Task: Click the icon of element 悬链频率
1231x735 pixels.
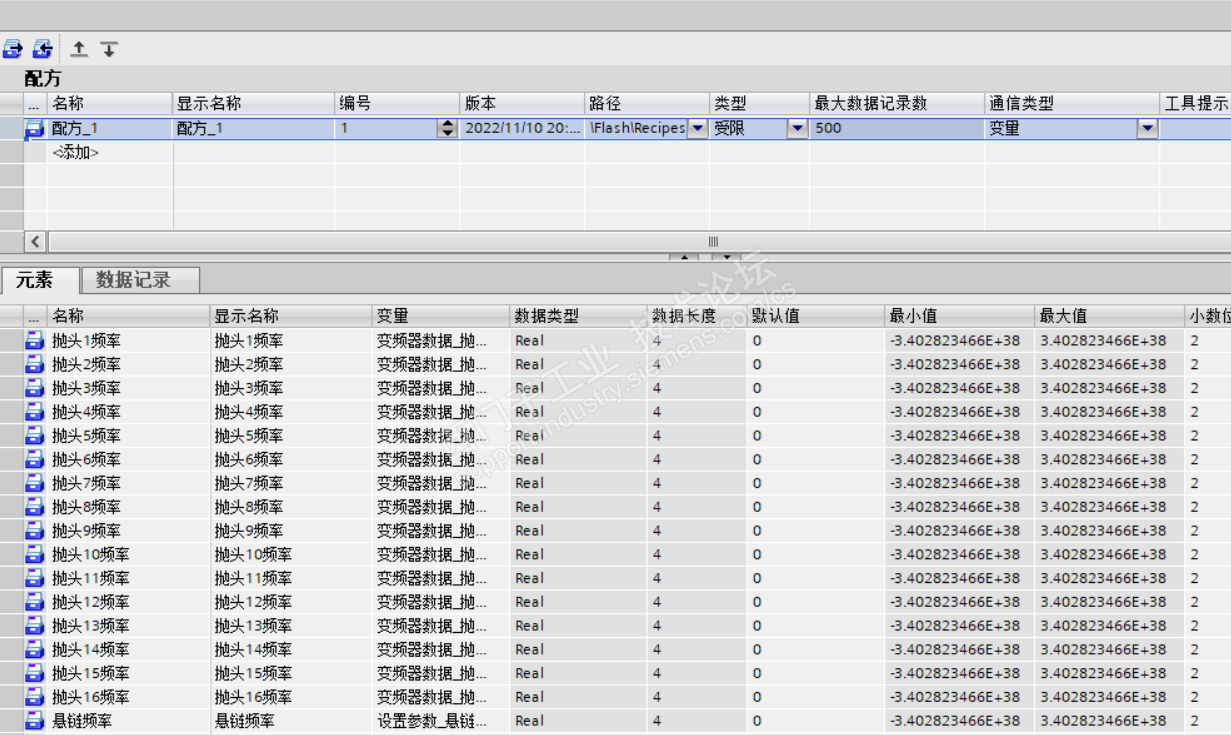Action: click(x=35, y=720)
